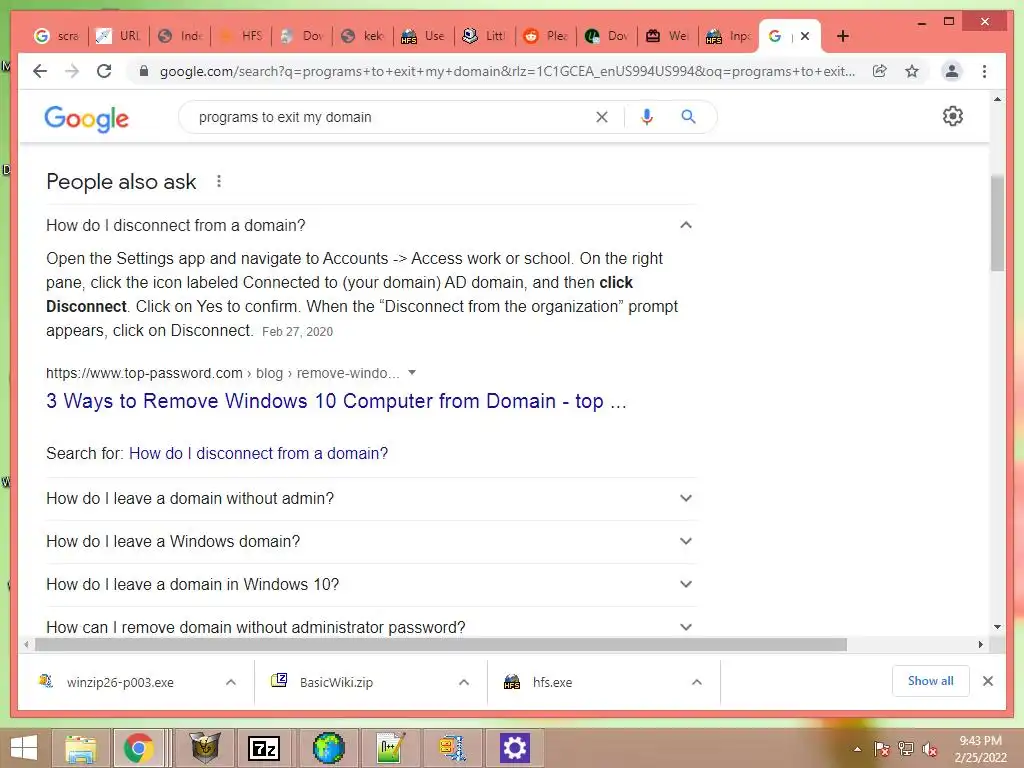The image size is (1024, 768).
Task: Open 7-Zip from the taskbar
Action: click(264, 748)
